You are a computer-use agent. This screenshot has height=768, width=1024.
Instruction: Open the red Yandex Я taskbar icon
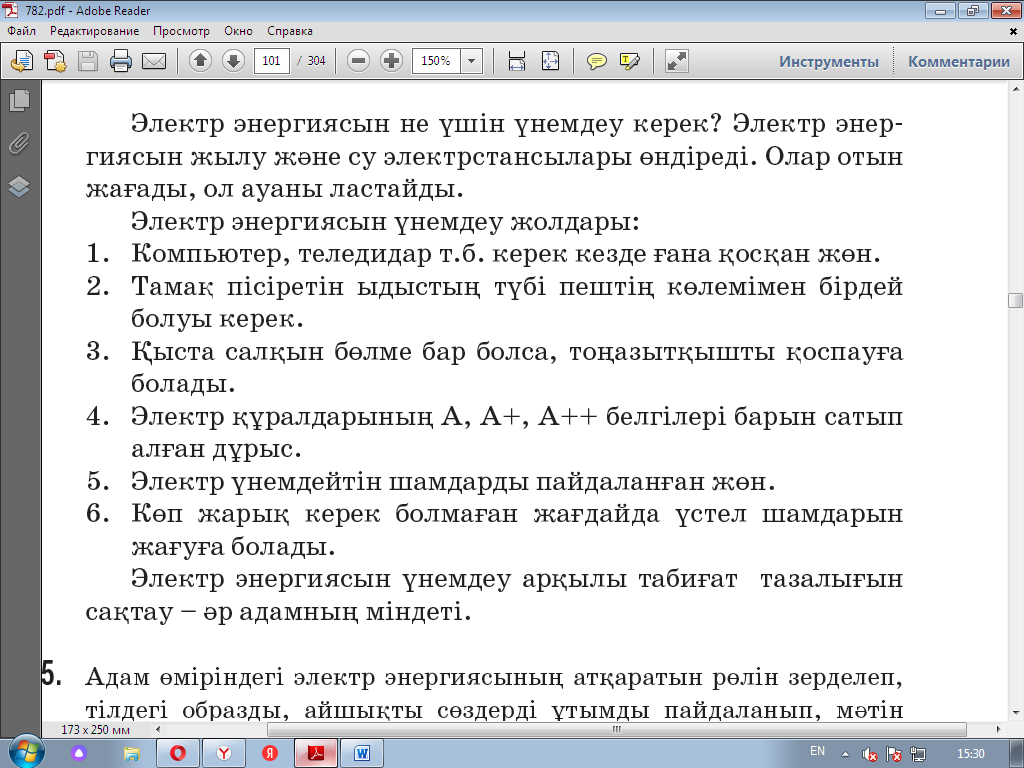coord(270,754)
